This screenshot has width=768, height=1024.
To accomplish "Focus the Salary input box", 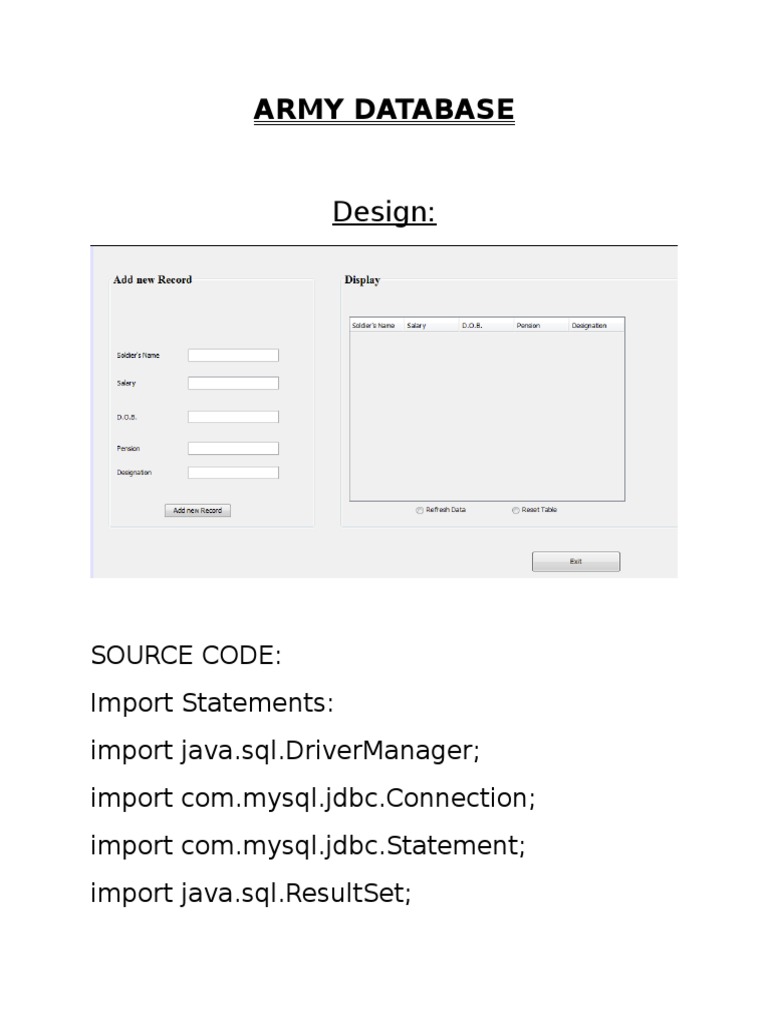I will 233,383.
